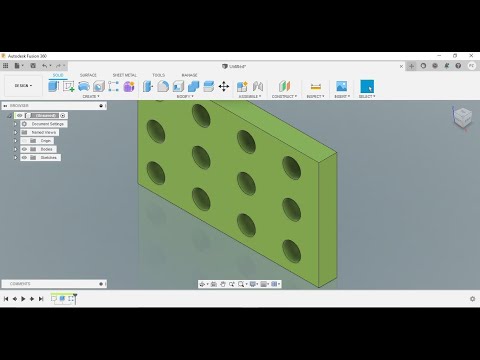Toggle visibility eye of Origin folder
480x360 pixels.
[x=24, y=141]
